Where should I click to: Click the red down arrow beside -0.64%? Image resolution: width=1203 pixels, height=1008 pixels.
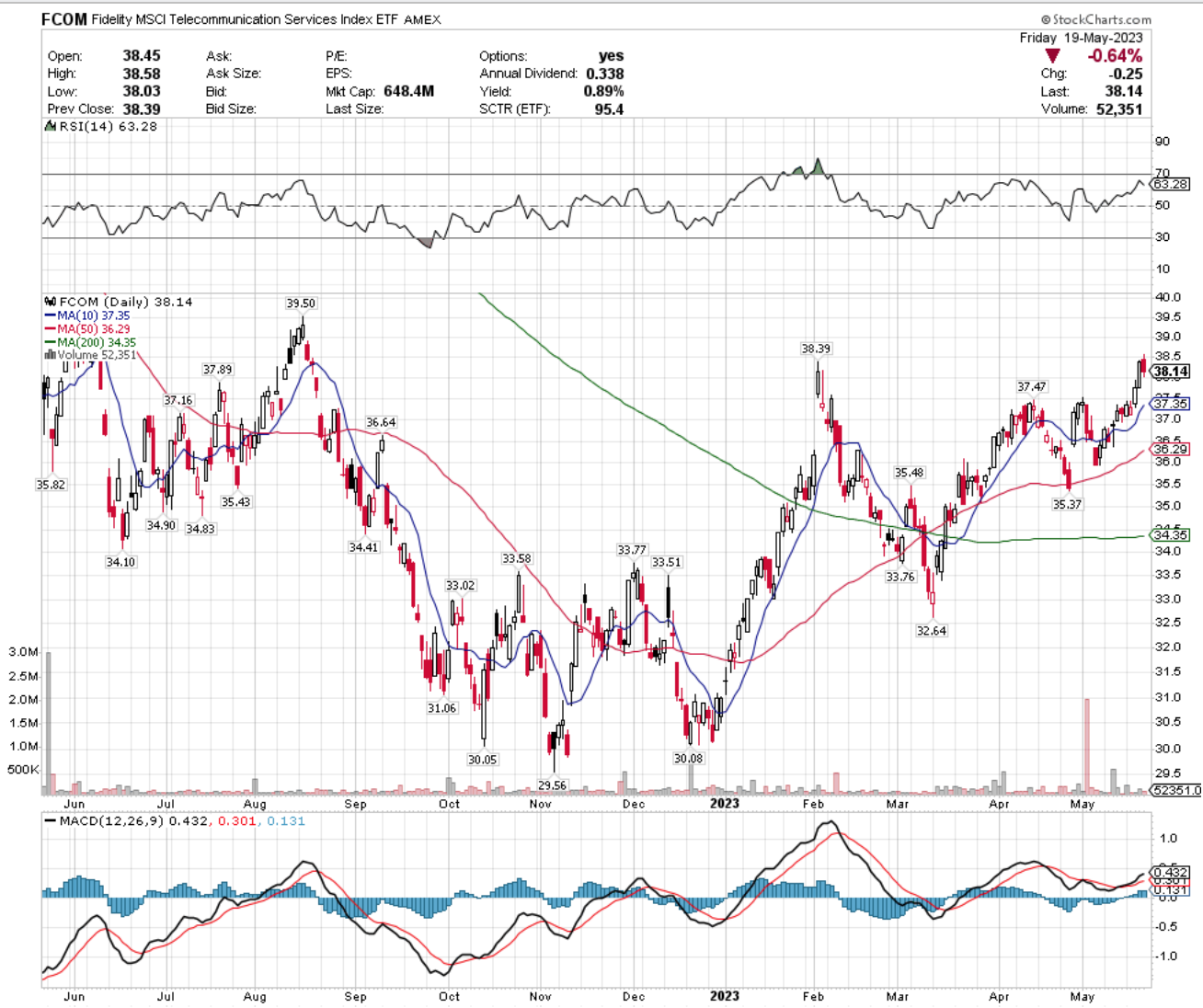coord(1053,56)
